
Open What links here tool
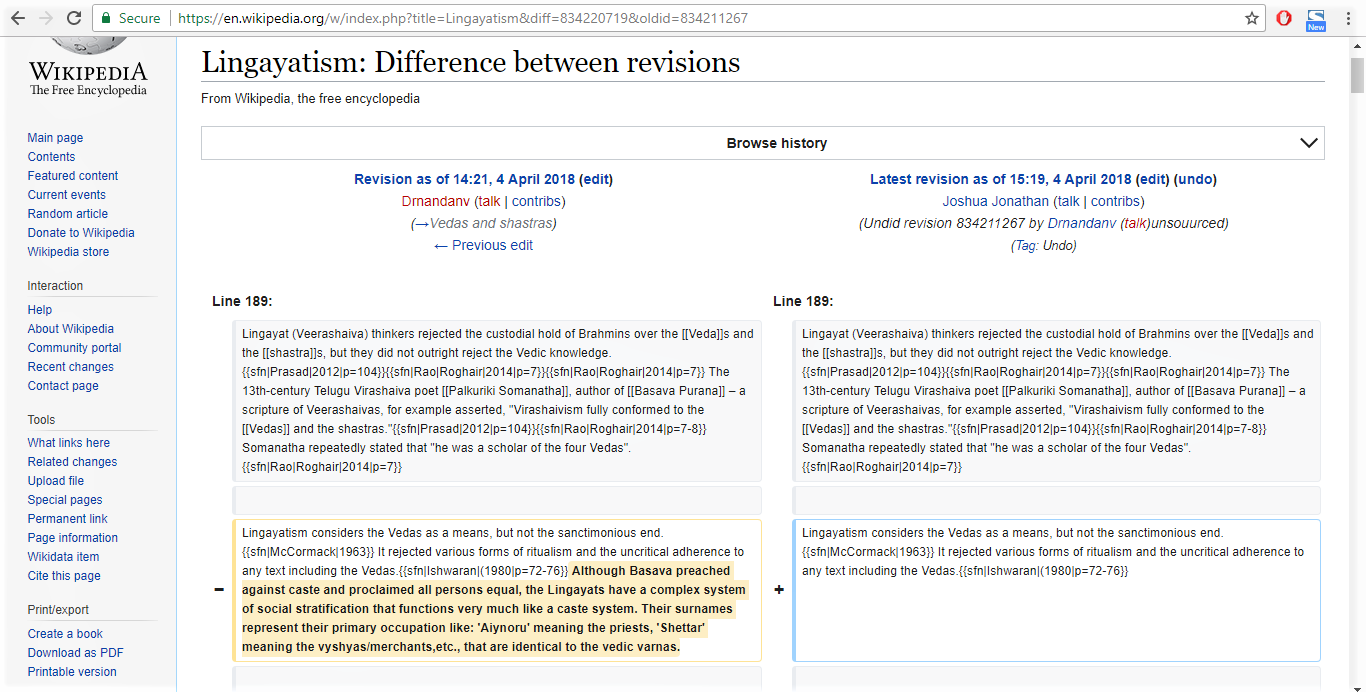pos(68,443)
